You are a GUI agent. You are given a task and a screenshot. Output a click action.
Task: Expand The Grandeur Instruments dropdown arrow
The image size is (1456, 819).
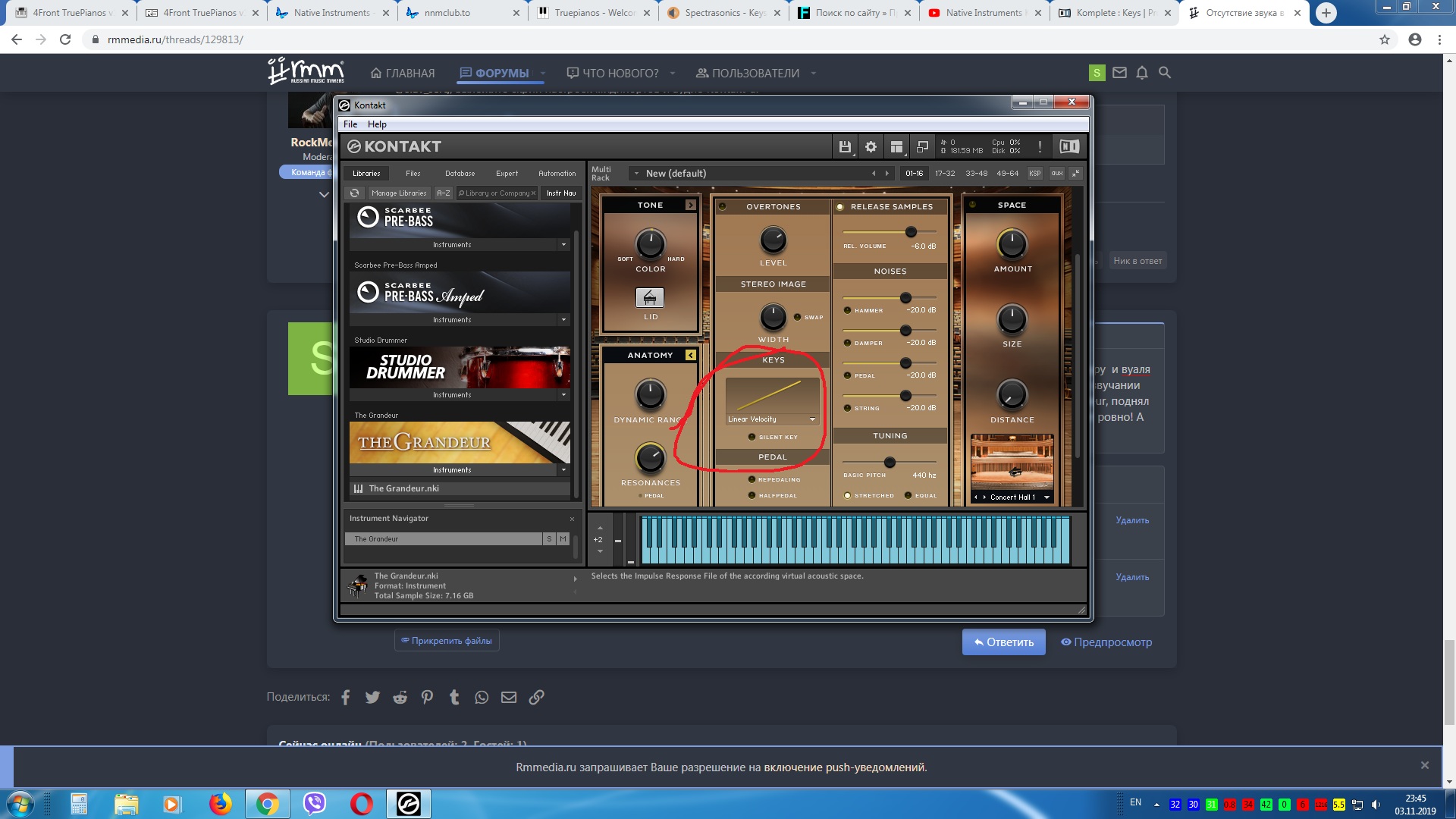563,470
